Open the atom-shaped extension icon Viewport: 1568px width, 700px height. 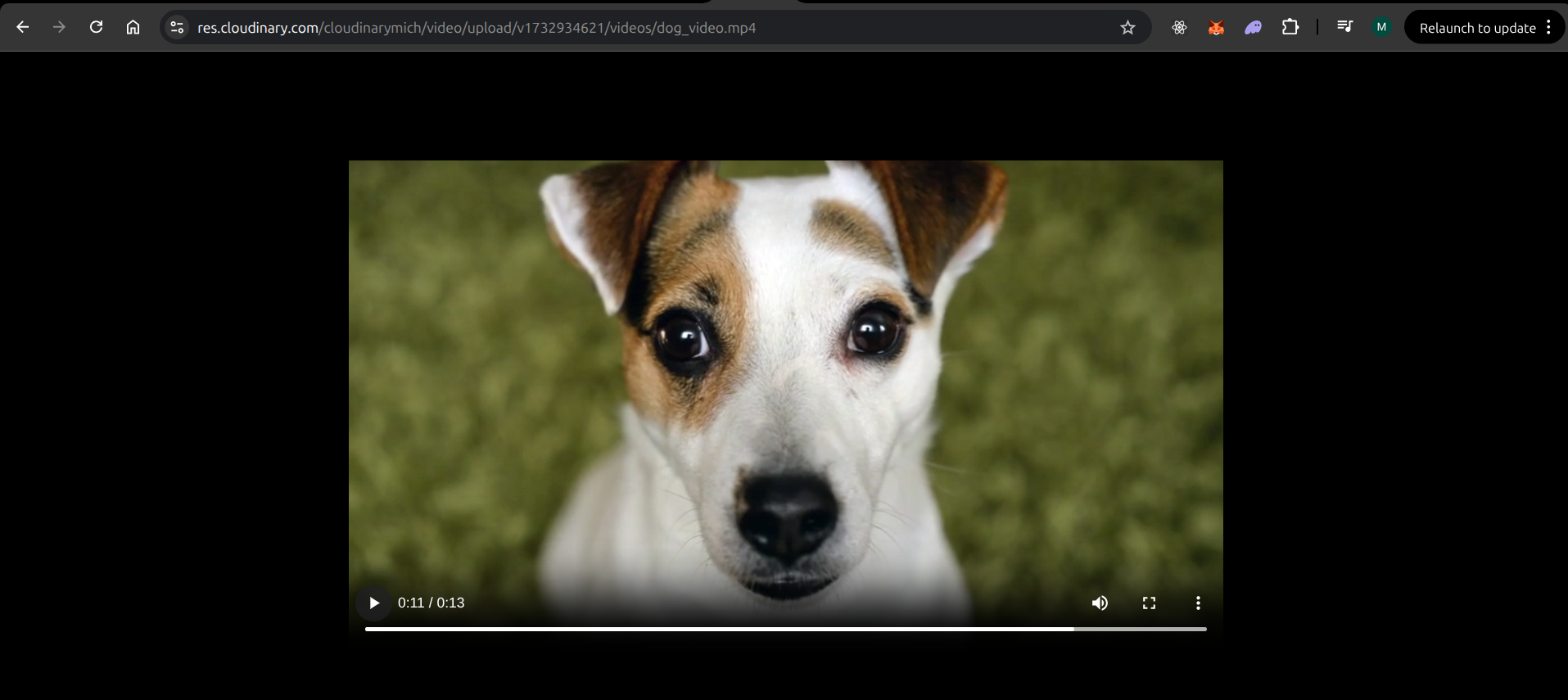1179,28
